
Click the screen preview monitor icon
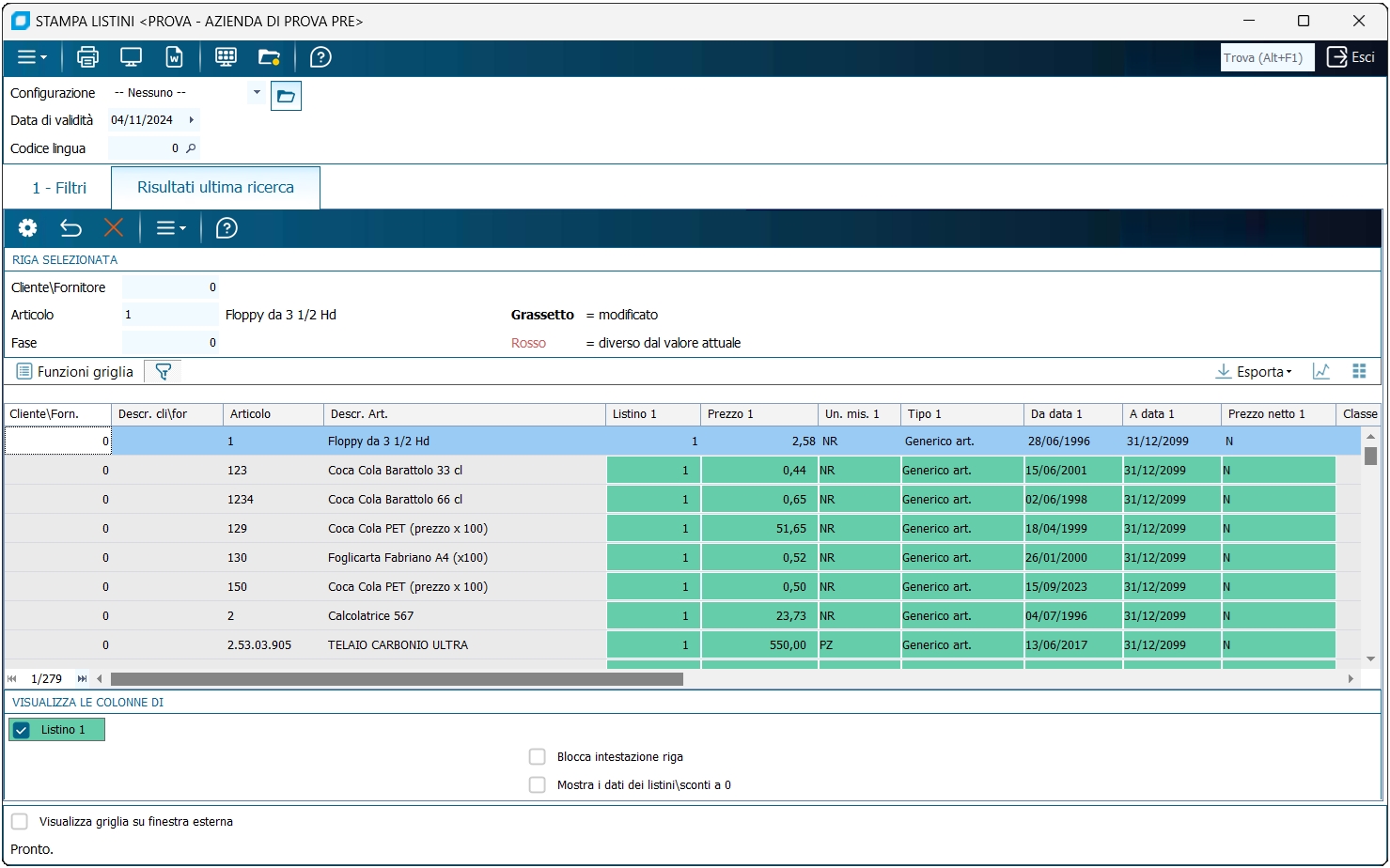coord(131,57)
